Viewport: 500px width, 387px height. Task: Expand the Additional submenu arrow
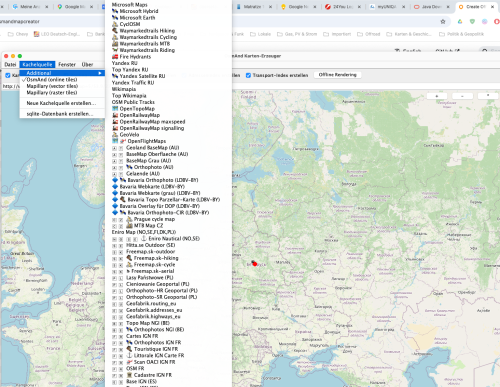(100, 73)
